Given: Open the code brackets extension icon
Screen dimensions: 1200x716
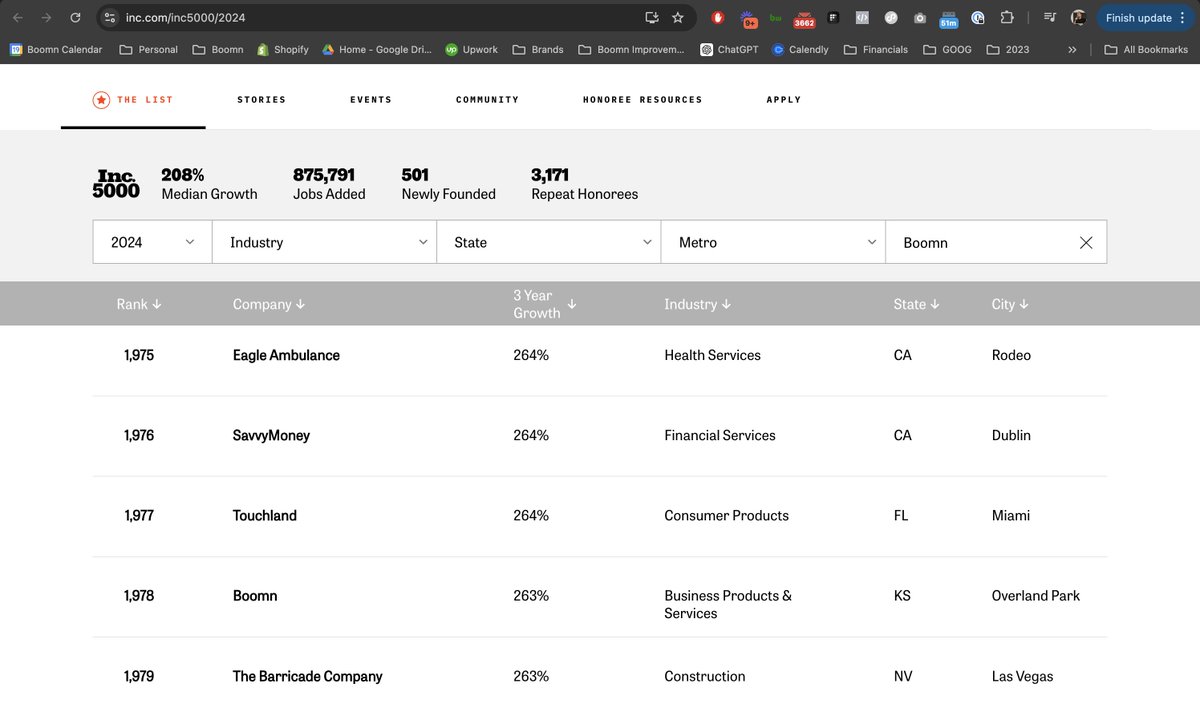Looking at the screenshot, I should tap(861, 18).
